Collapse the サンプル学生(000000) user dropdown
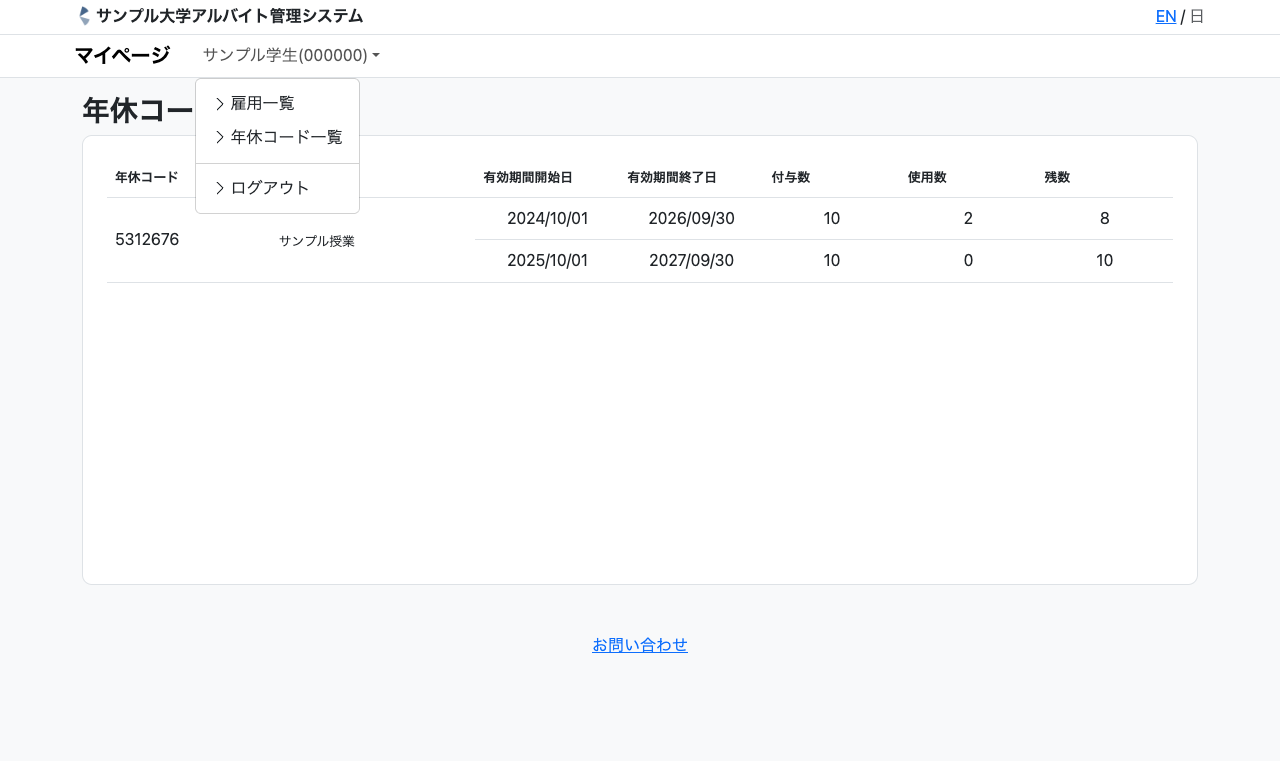Image resolution: width=1280 pixels, height=761 pixels. (290, 56)
